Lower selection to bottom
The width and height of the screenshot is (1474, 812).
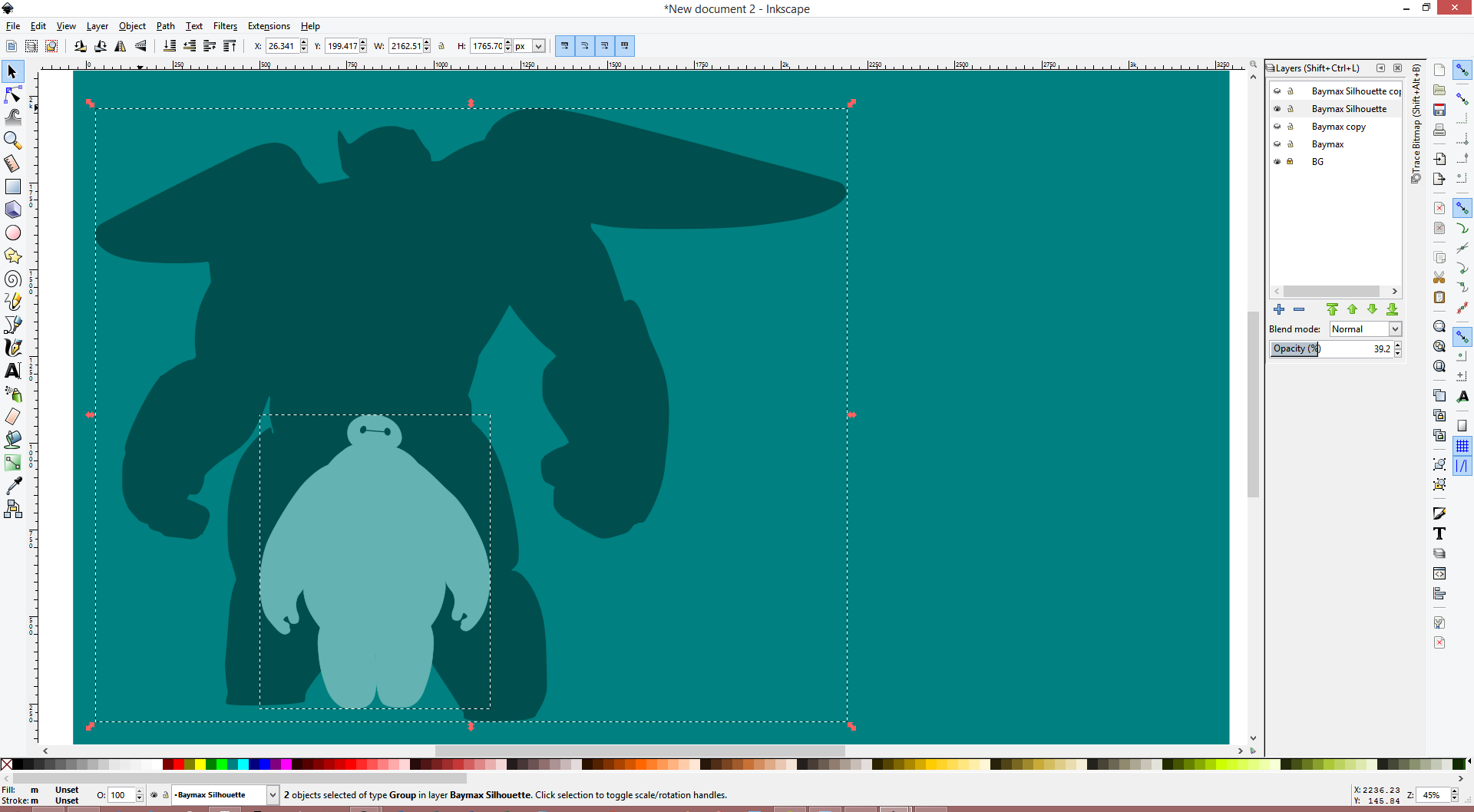[170, 46]
